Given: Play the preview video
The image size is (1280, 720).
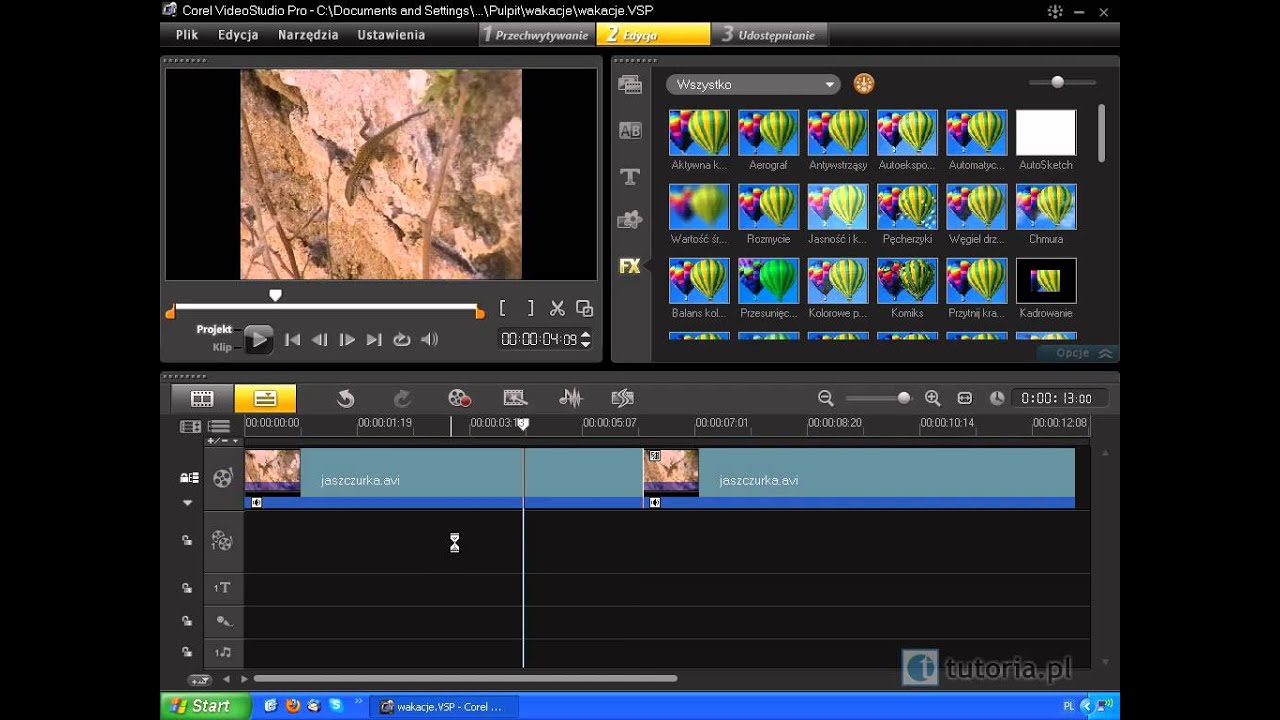Looking at the screenshot, I should (258, 340).
